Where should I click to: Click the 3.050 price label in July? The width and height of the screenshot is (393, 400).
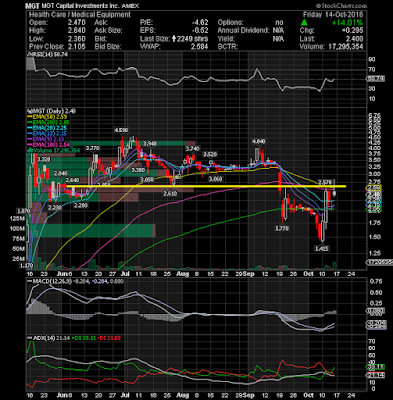coord(147,180)
